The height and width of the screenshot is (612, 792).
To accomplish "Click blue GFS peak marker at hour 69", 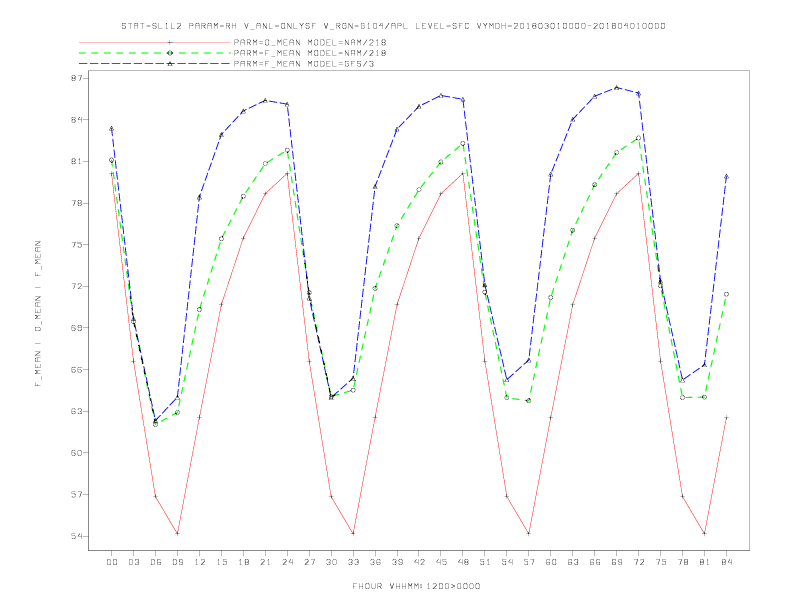I will point(616,87).
